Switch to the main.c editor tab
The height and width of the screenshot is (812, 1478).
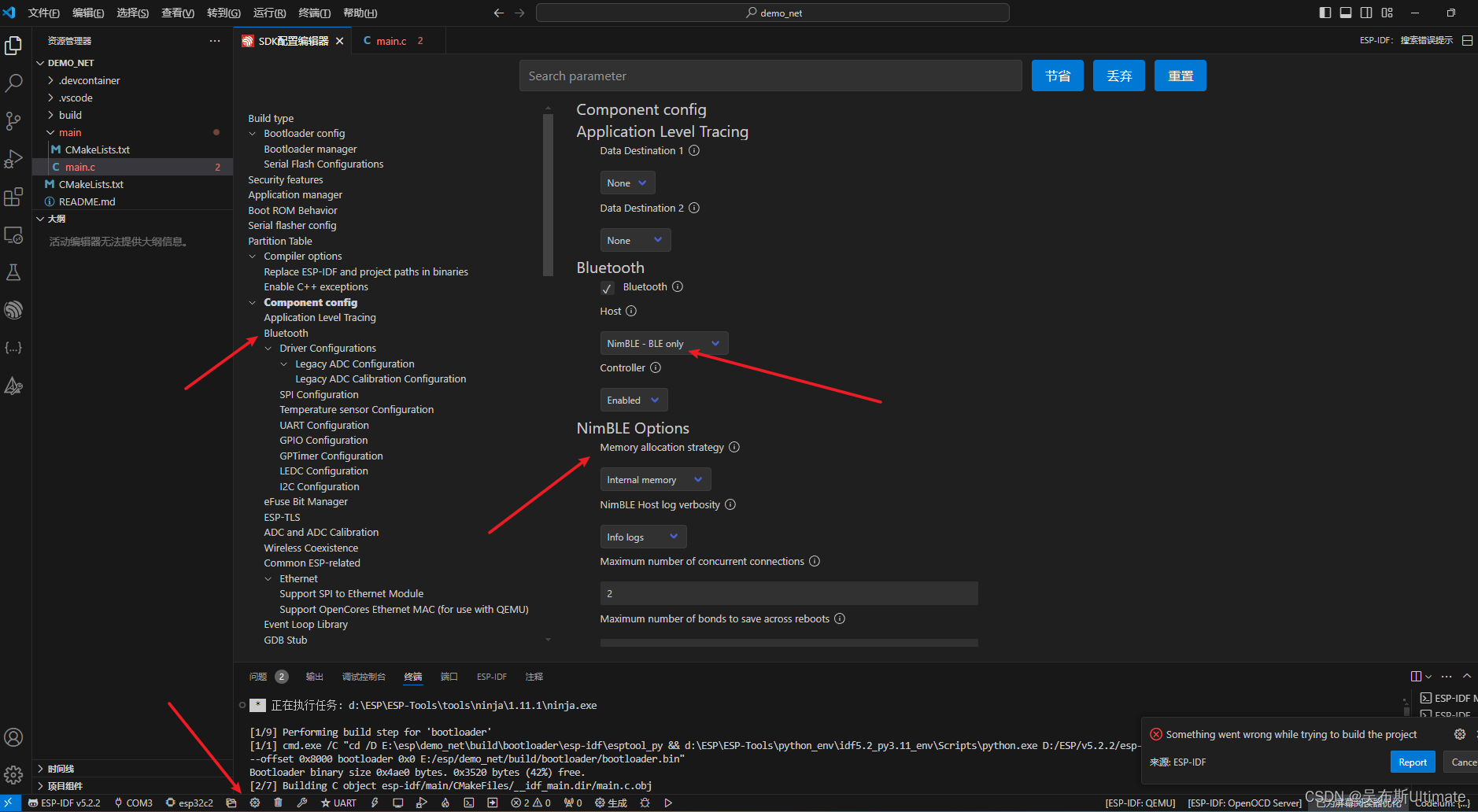tap(394, 40)
